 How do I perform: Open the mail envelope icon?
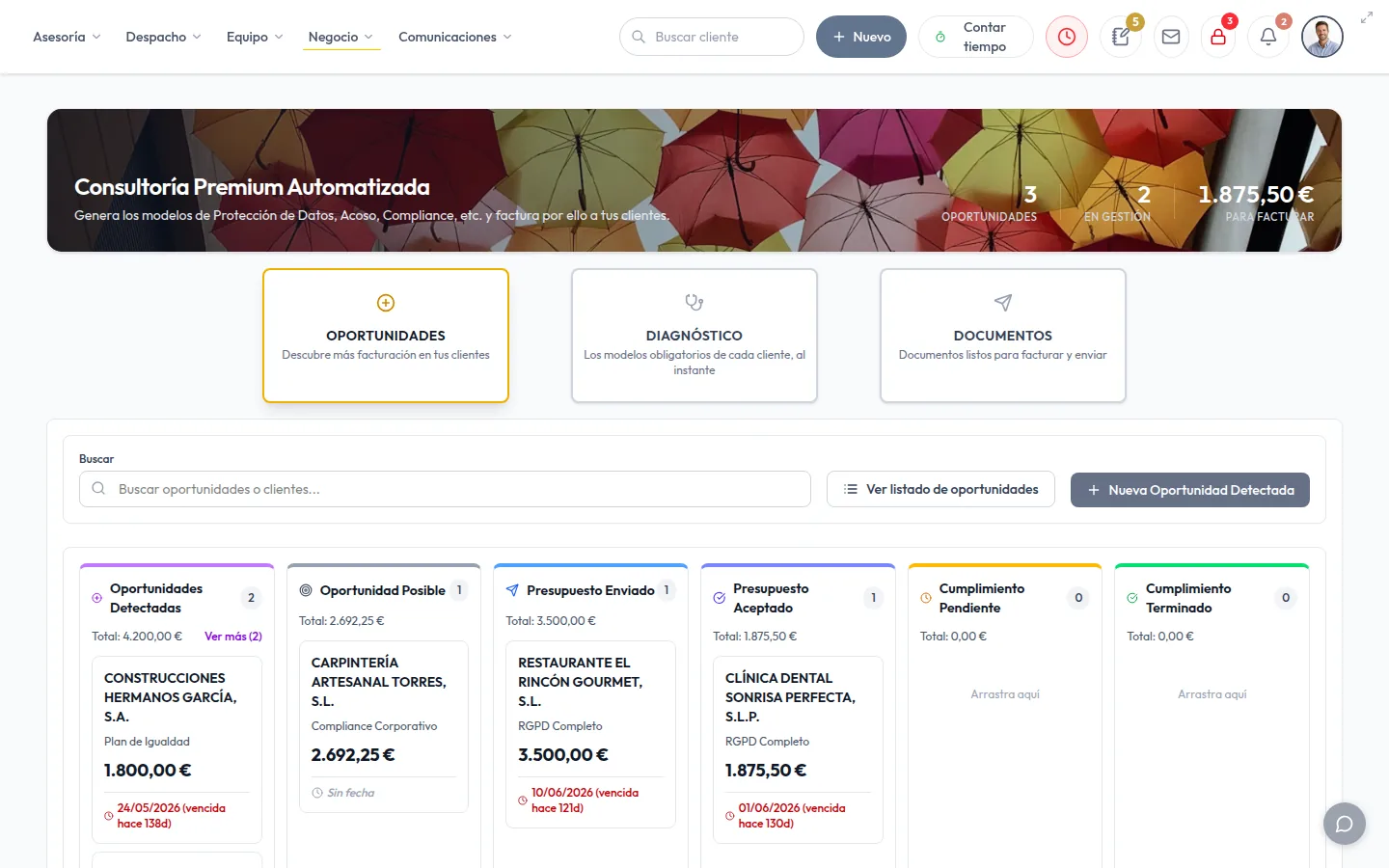tap(1171, 37)
